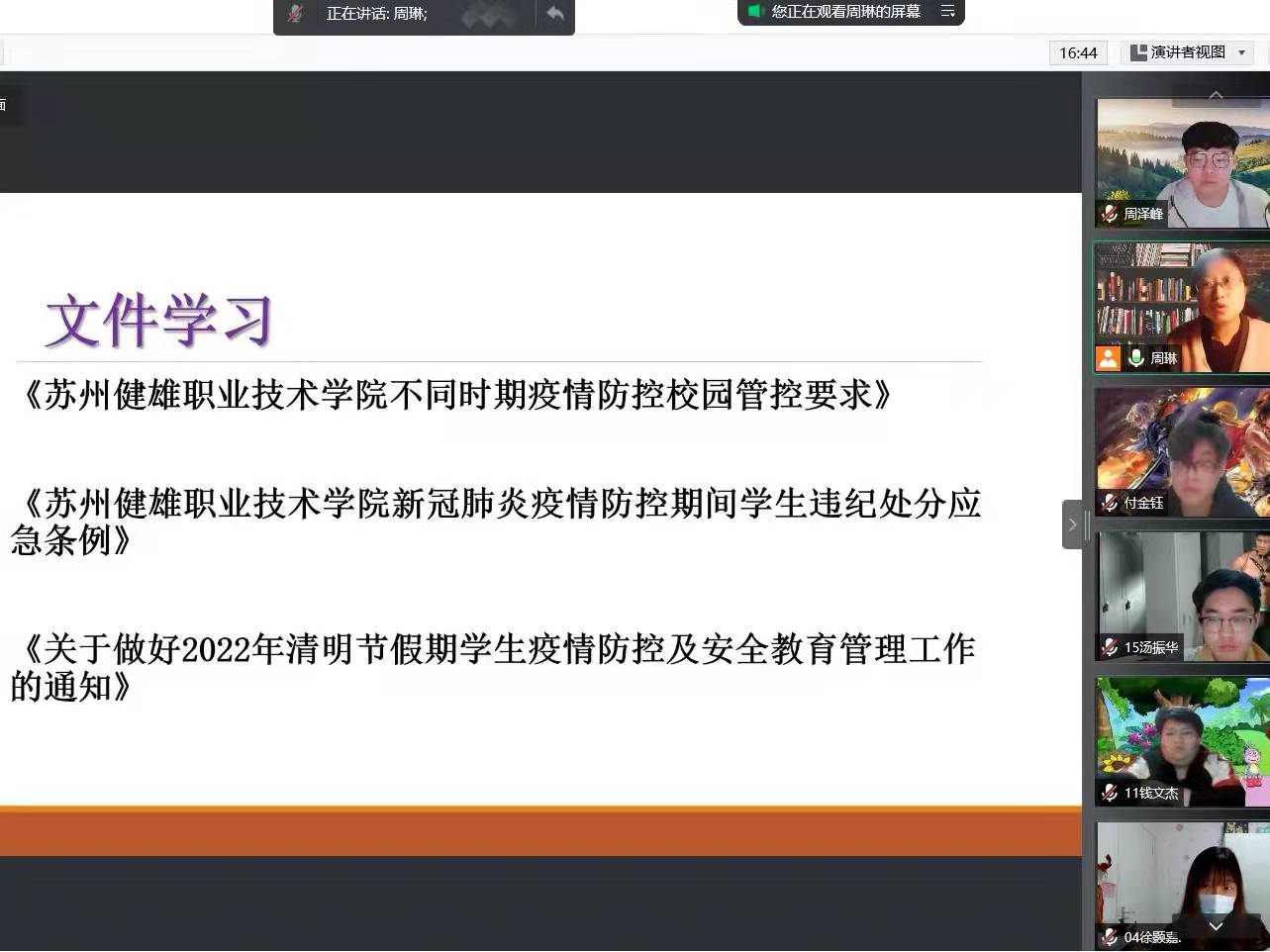Click the reply arrow icon beside the speaker name
This screenshot has width=1270, height=952.
point(555,14)
